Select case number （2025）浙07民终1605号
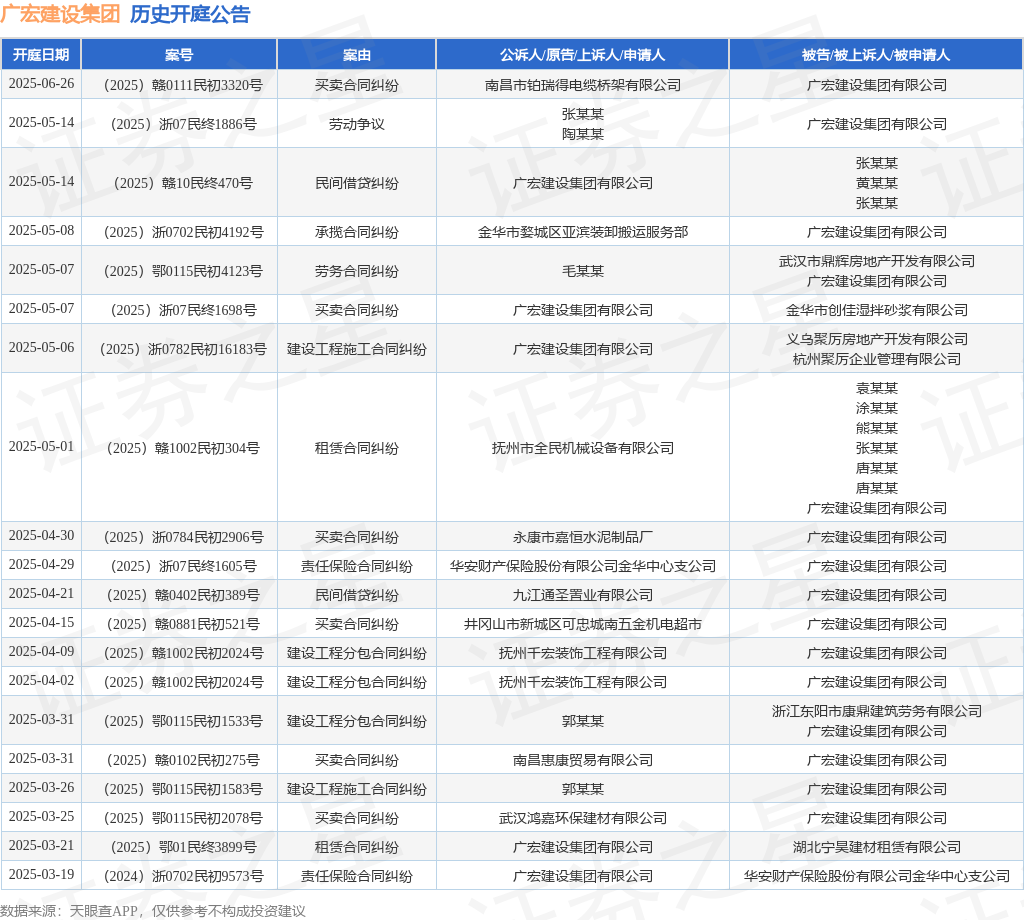 (x=179, y=566)
